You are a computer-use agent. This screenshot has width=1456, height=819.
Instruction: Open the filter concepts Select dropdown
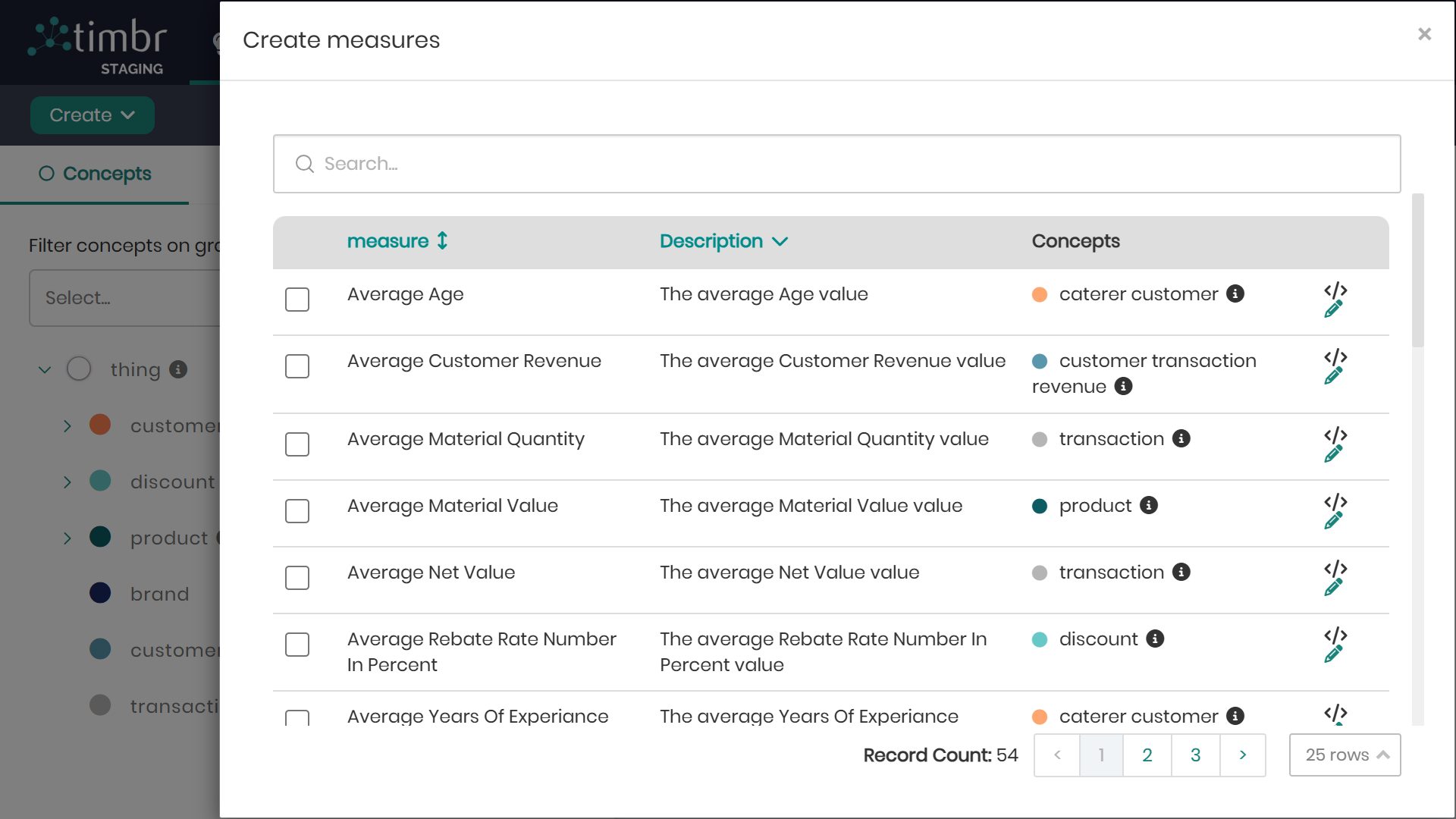tap(125, 298)
